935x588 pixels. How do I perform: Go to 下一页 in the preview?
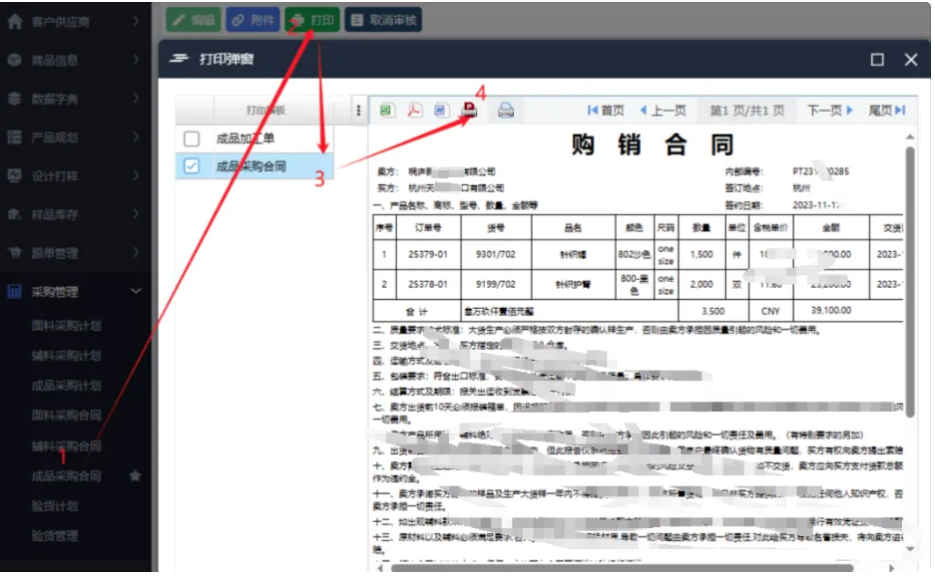point(829,111)
